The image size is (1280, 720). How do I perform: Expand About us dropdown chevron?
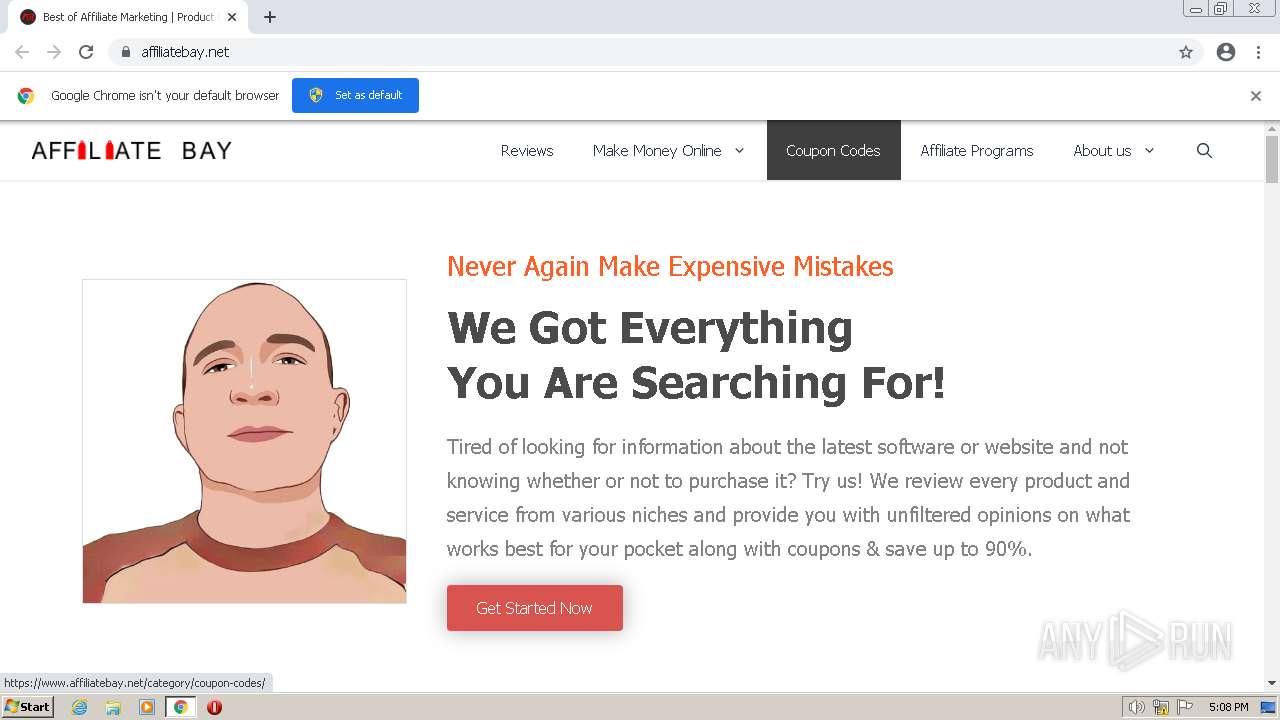pyautogui.click(x=1149, y=150)
